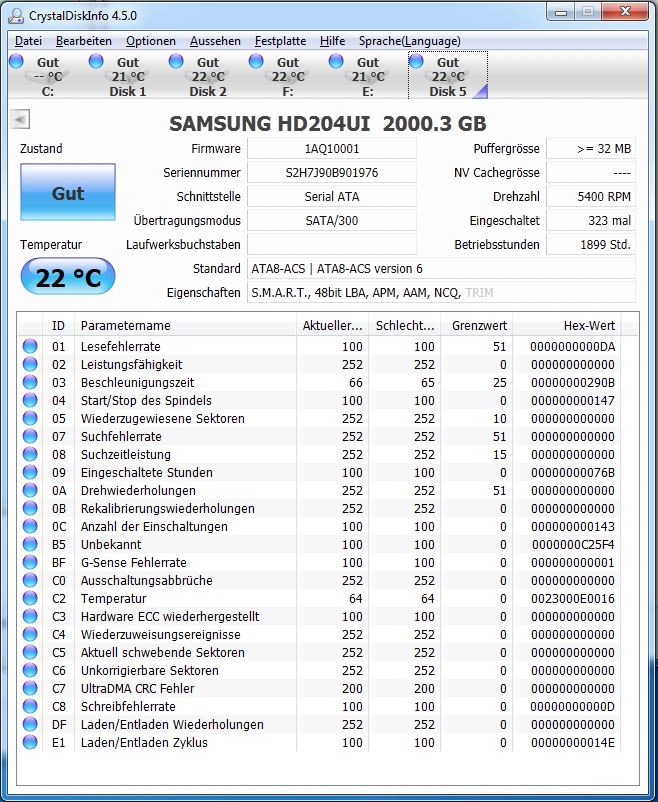Open the Hilfe menu

[332, 41]
